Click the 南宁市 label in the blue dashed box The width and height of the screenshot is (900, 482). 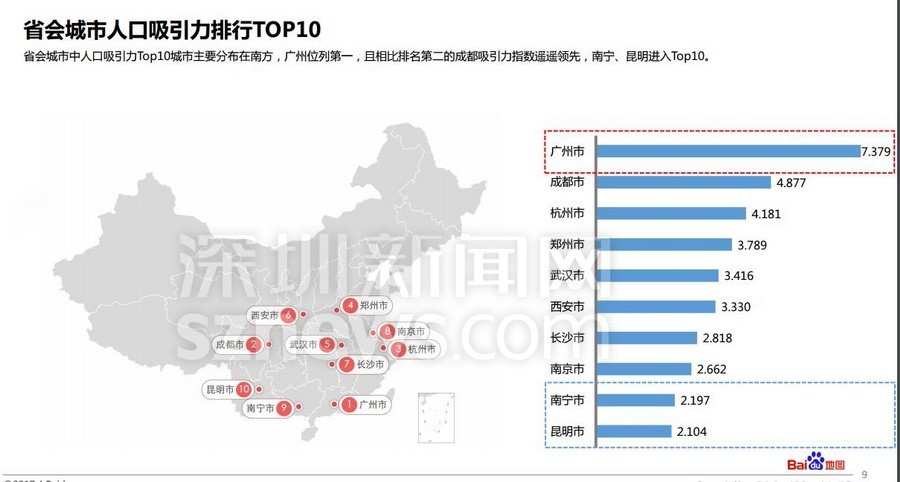point(567,400)
